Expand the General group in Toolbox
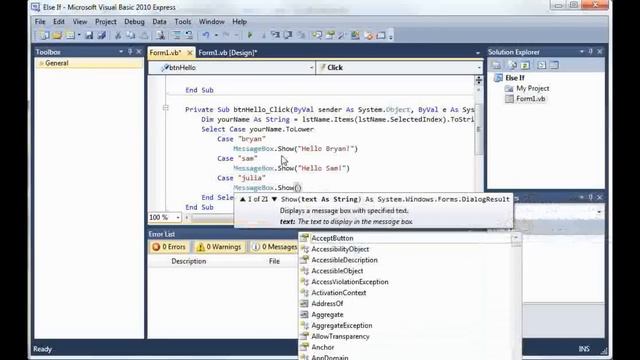 [x=41, y=63]
